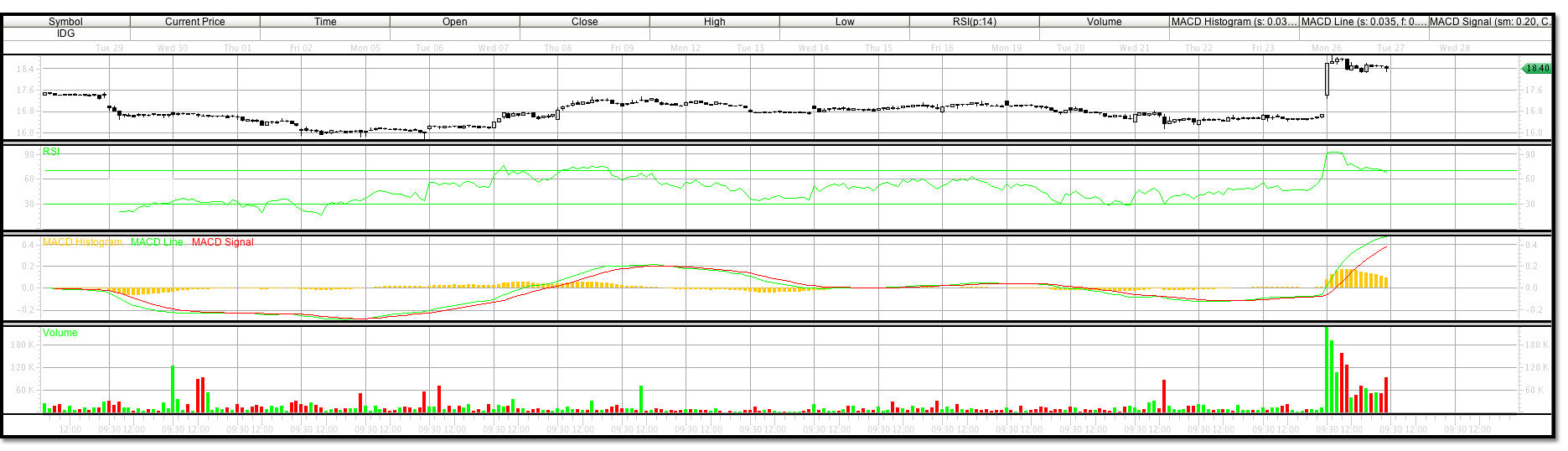Click the Tue 06 date label

coord(429,48)
